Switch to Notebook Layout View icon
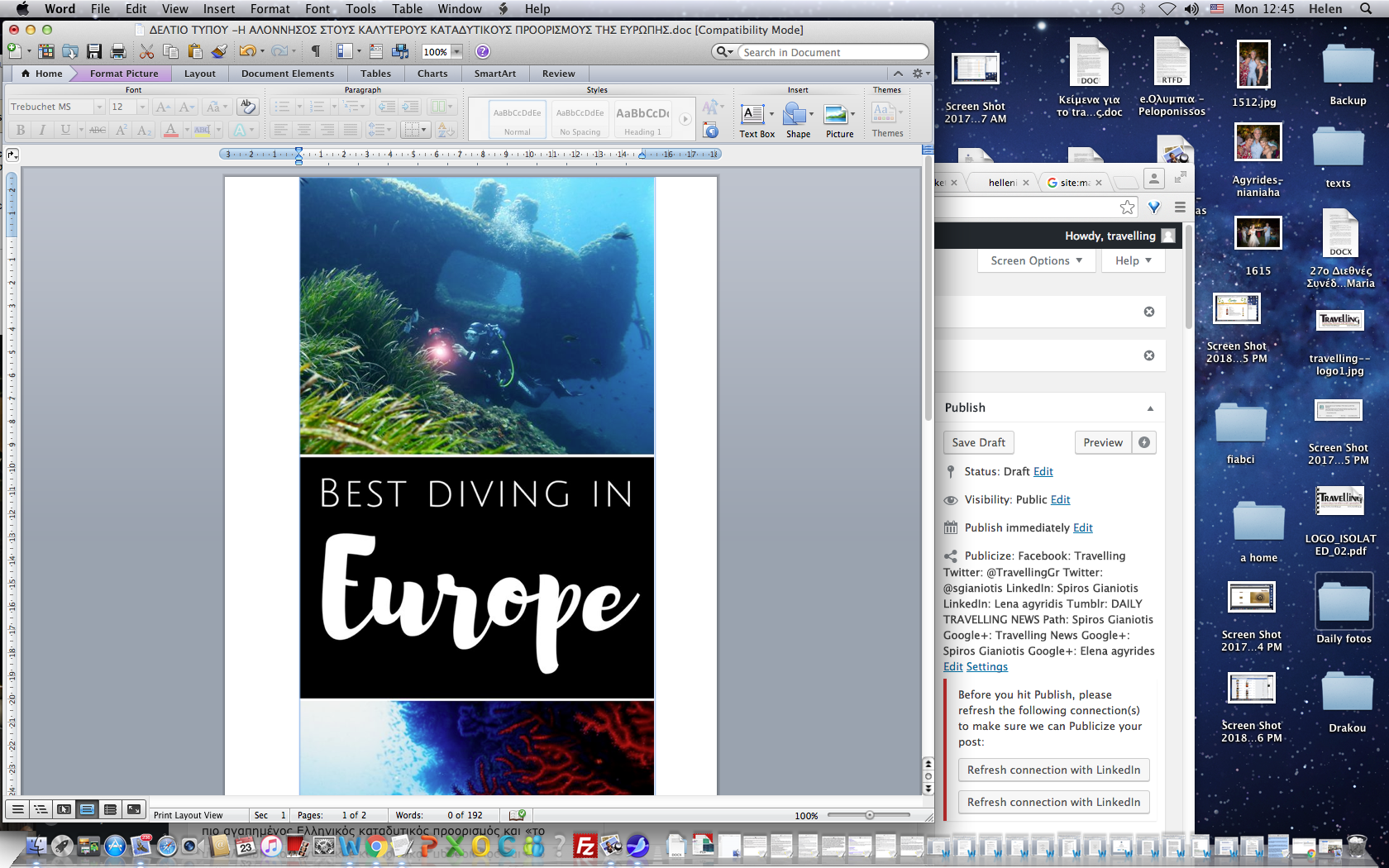The width and height of the screenshot is (1389, 868). pyautogui.click(x=110, y=810)
